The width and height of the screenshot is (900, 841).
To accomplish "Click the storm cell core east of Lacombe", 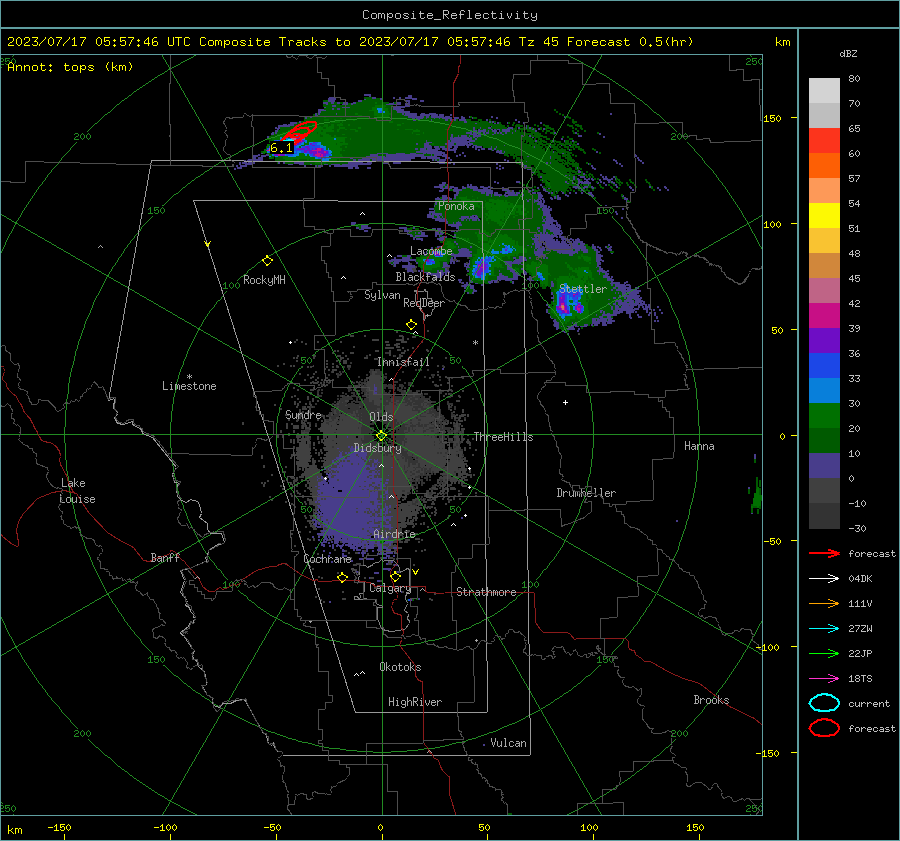I will 482,268.
